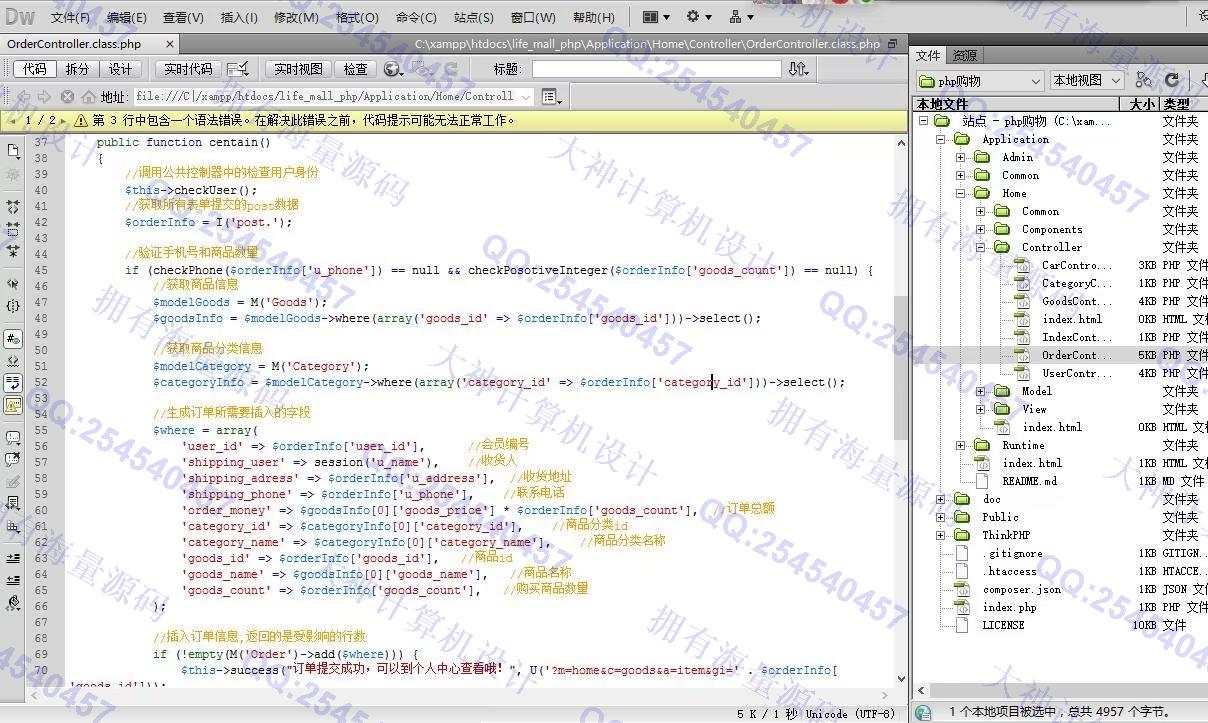
Task: Click the 实时视图 button
Action: 299,69
